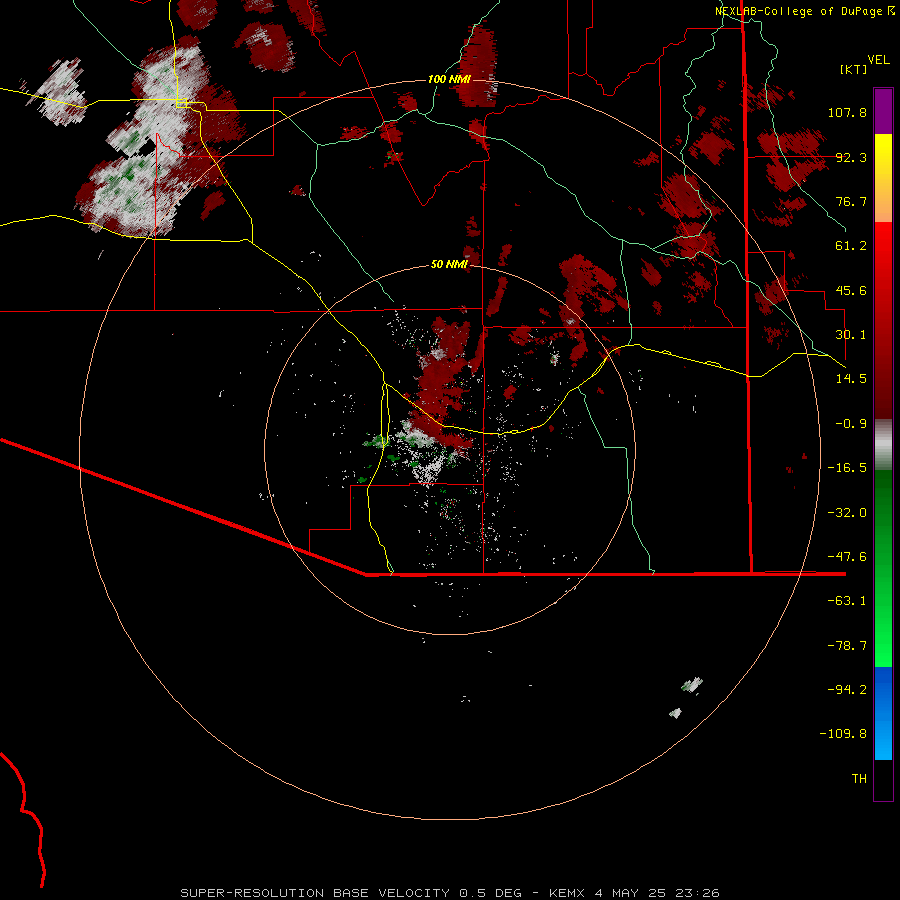Click the -94.2 velocity scale value
Screen dimensions: 900x900
(x=847, y=690)
